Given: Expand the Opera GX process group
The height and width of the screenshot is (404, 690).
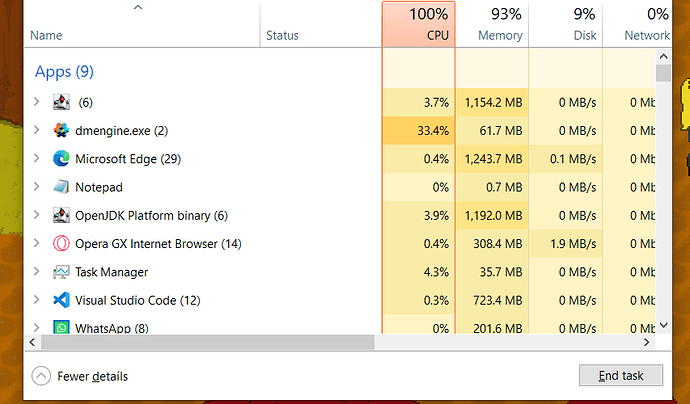Looking at the screenshot, I should 36,243.
